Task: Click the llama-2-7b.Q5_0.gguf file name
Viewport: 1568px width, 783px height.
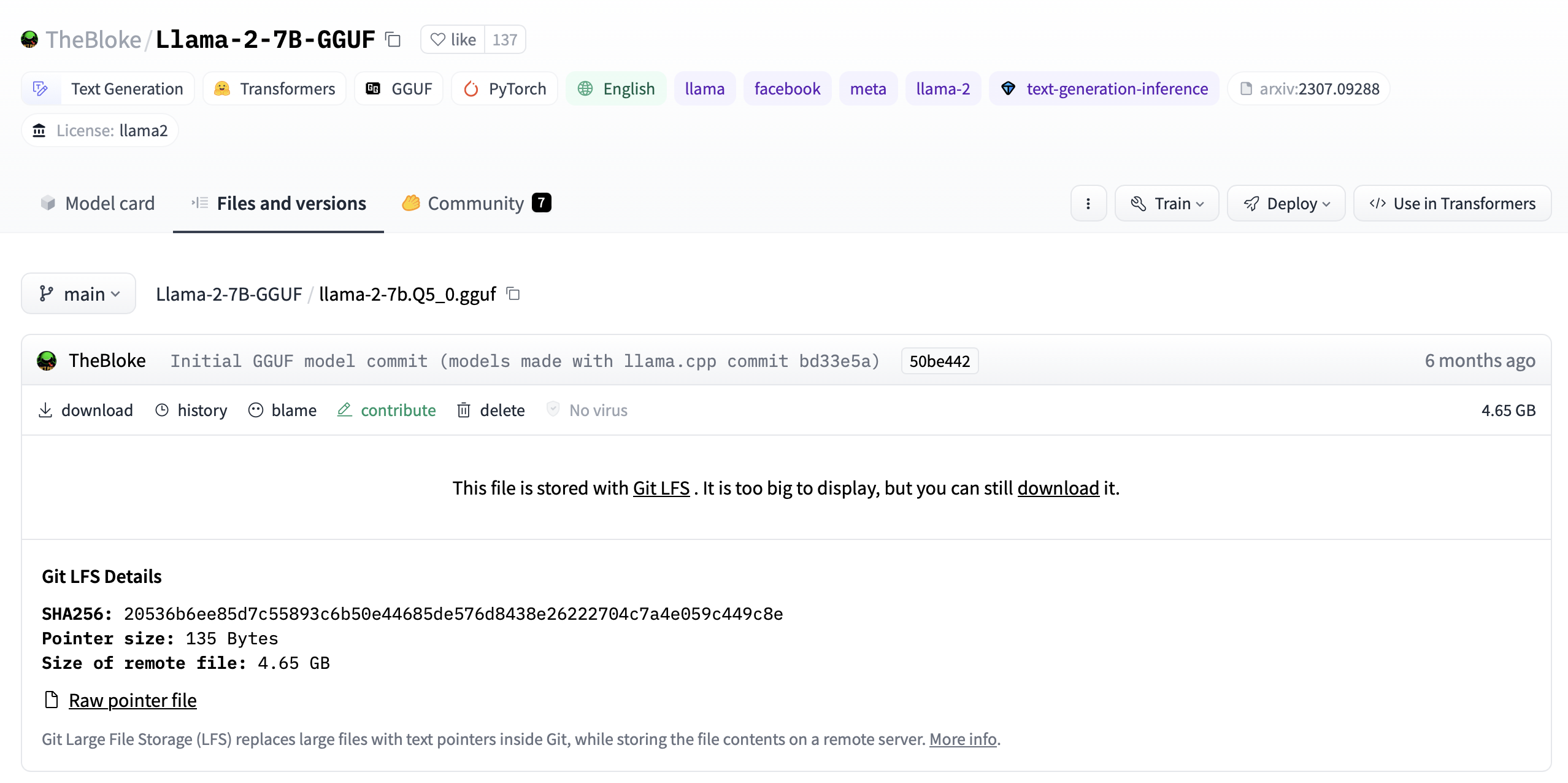Action: 407,294
